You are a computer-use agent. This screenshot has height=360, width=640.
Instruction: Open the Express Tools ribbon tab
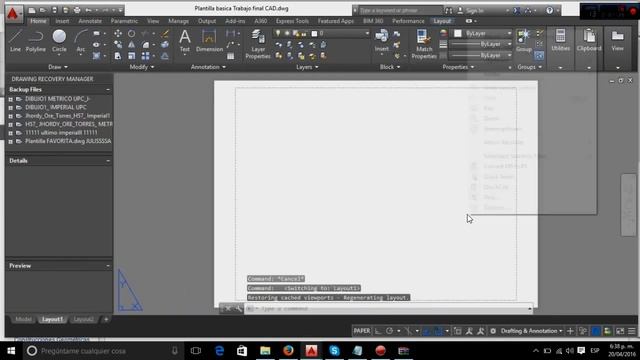click(292, 21)
